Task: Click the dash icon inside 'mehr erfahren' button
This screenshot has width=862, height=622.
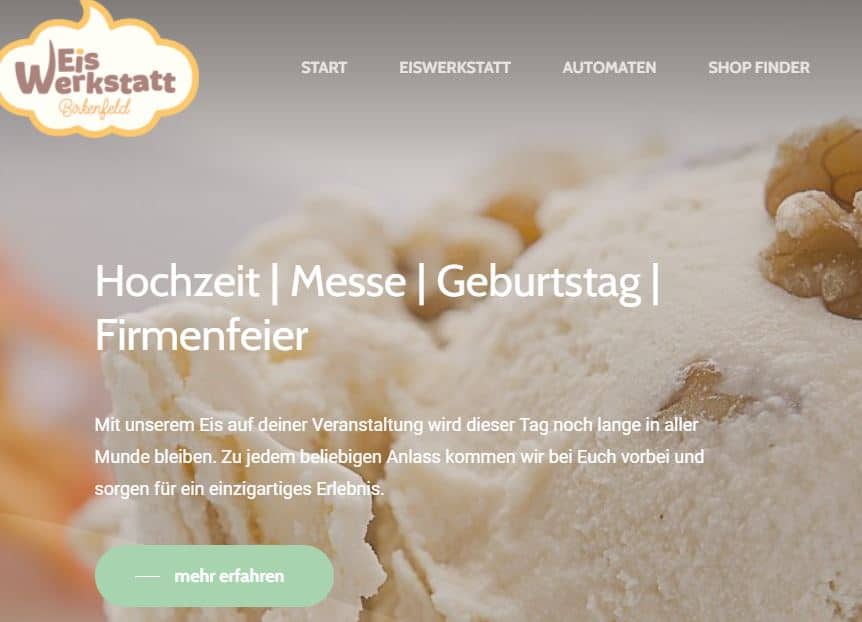Action: 147,576
